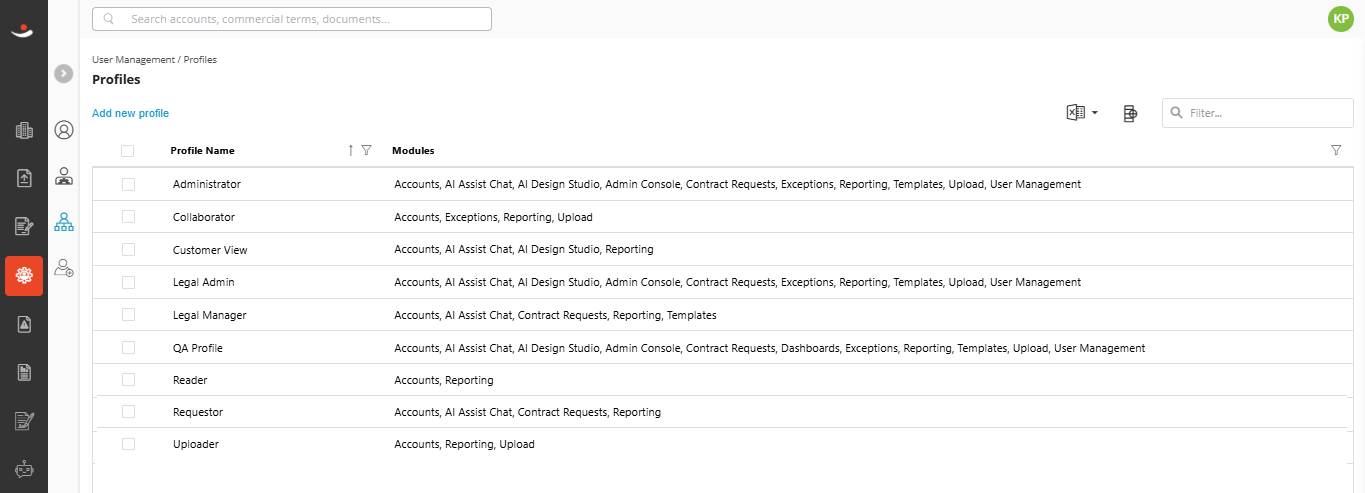The image size is (1365, 493).
Task: Check the Uploader row checkbox
Action: coord(128,444)
